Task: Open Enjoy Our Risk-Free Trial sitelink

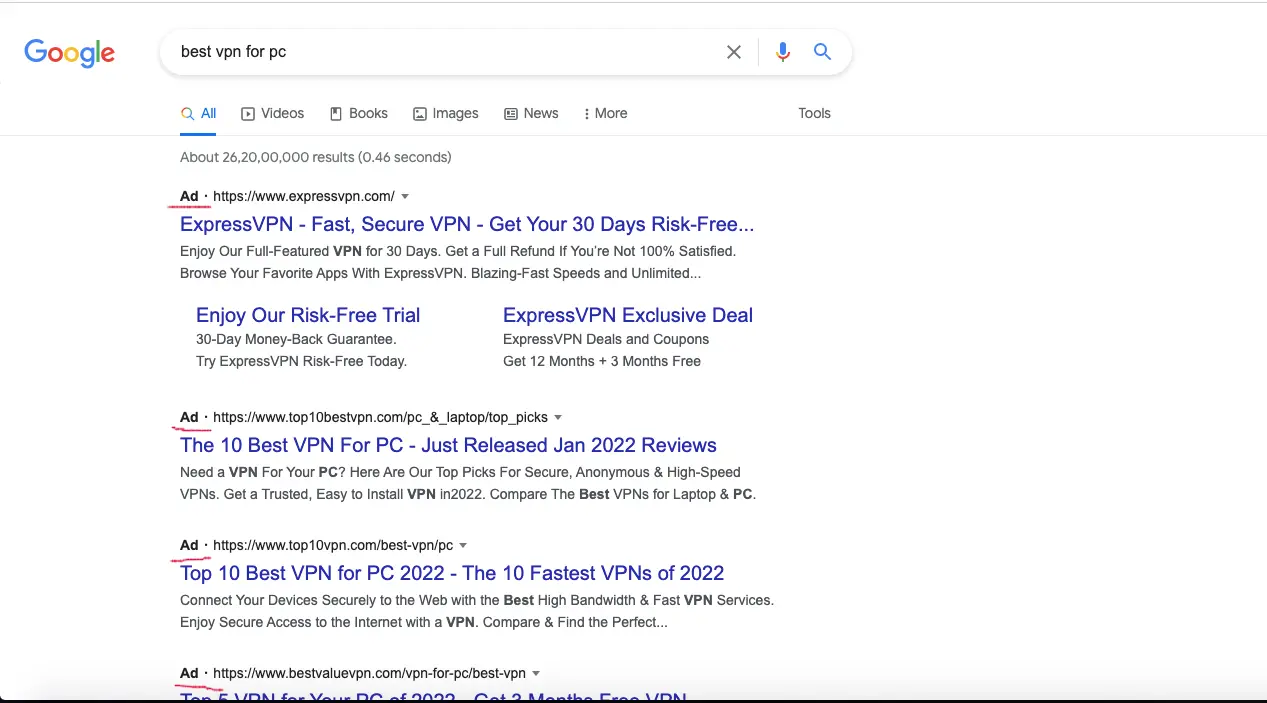Action: point(308,315)
